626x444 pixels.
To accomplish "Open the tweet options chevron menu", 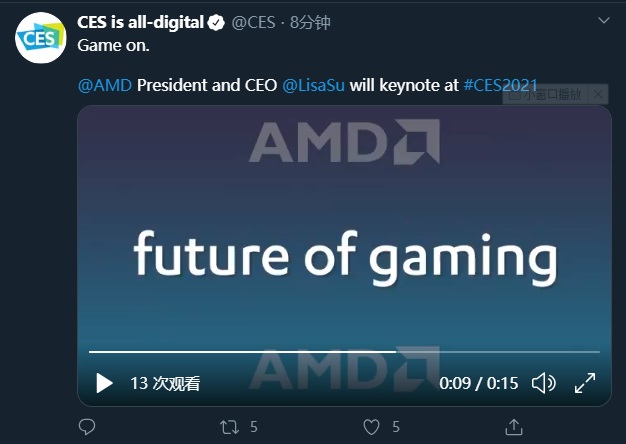I will [604, 20].
